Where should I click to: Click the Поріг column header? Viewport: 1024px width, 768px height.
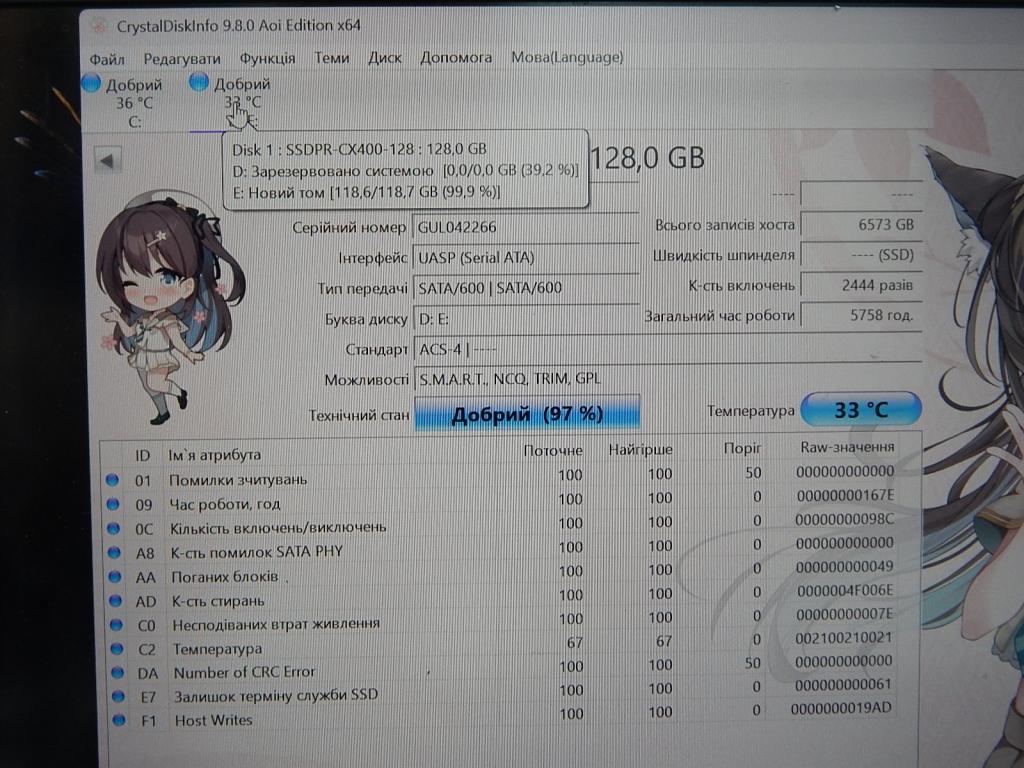tap(742, 449)
